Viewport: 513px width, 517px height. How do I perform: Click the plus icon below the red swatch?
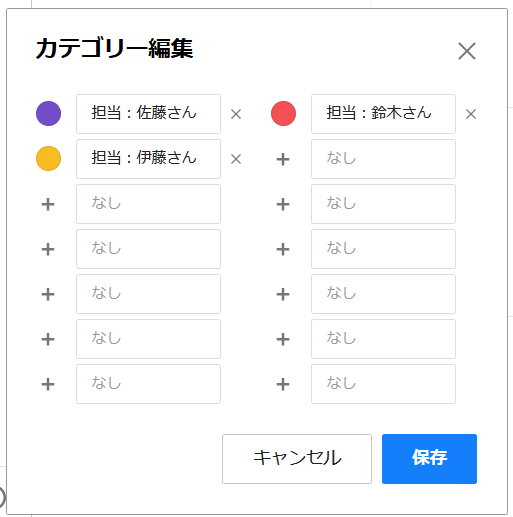[283, 159]
